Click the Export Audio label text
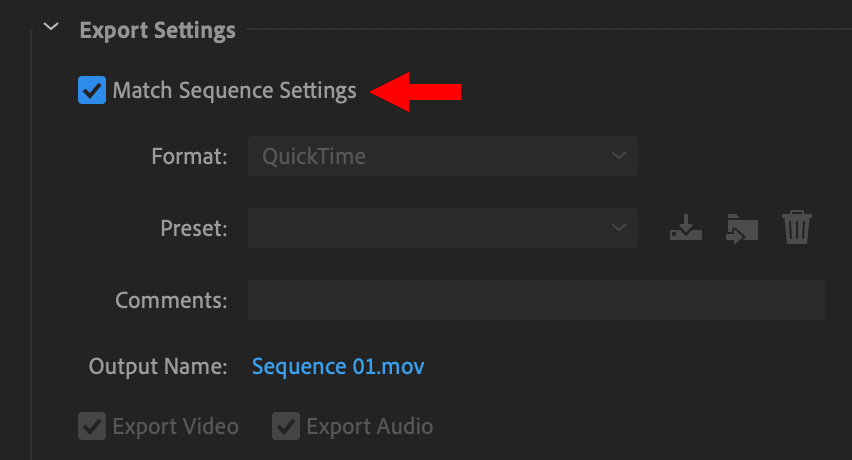Screen dimensions: 852x460 point(369,426)
